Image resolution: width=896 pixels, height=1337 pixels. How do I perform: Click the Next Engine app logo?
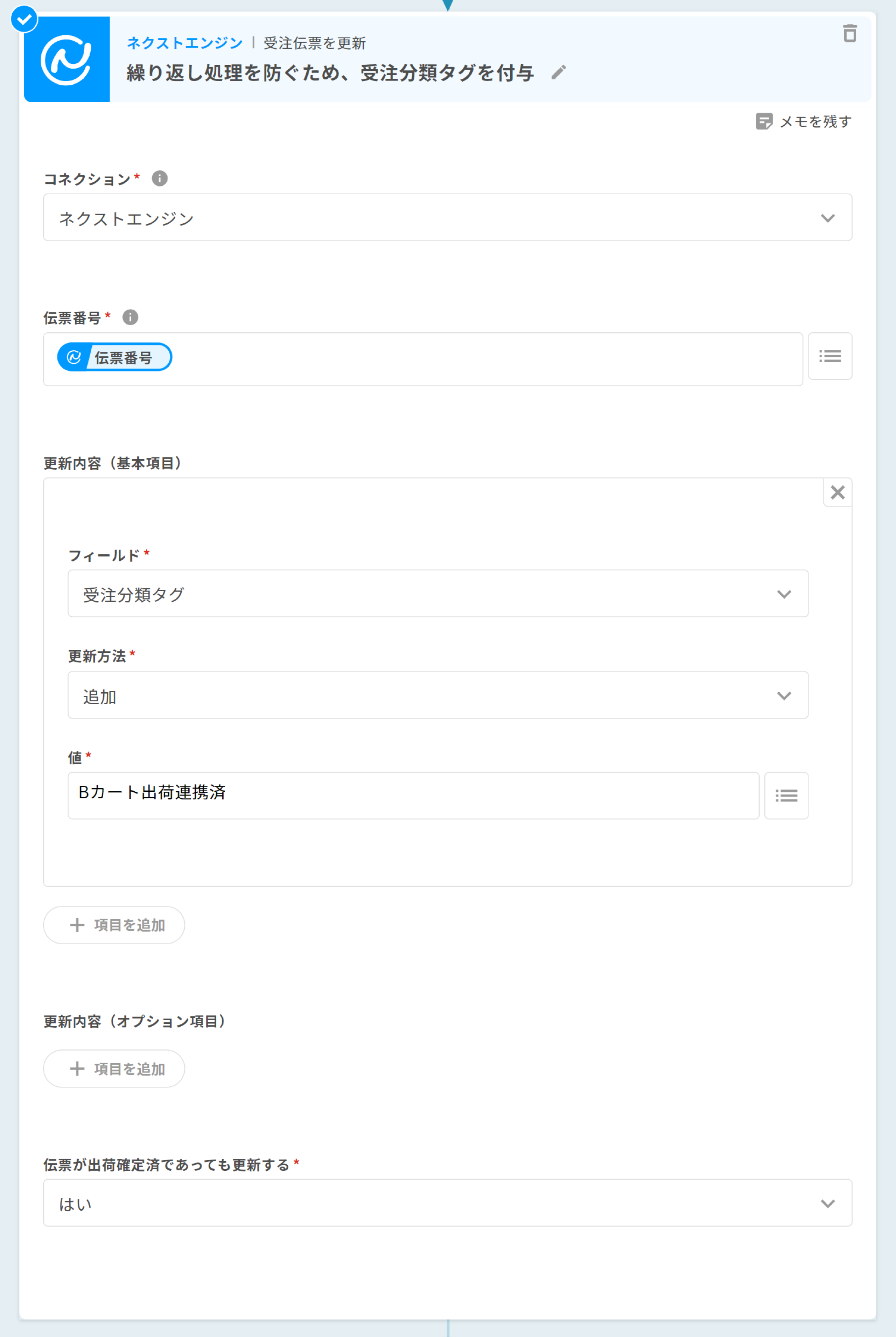pos(67,59)
